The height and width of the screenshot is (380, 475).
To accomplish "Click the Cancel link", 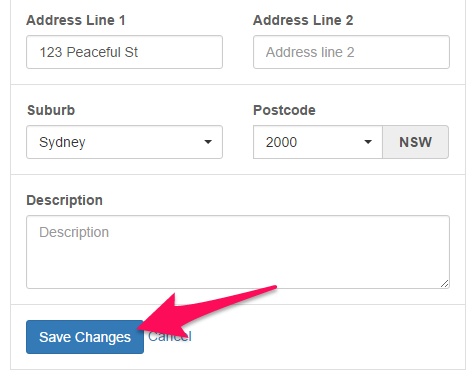I will pyautogui.click(x=170, y=336).
